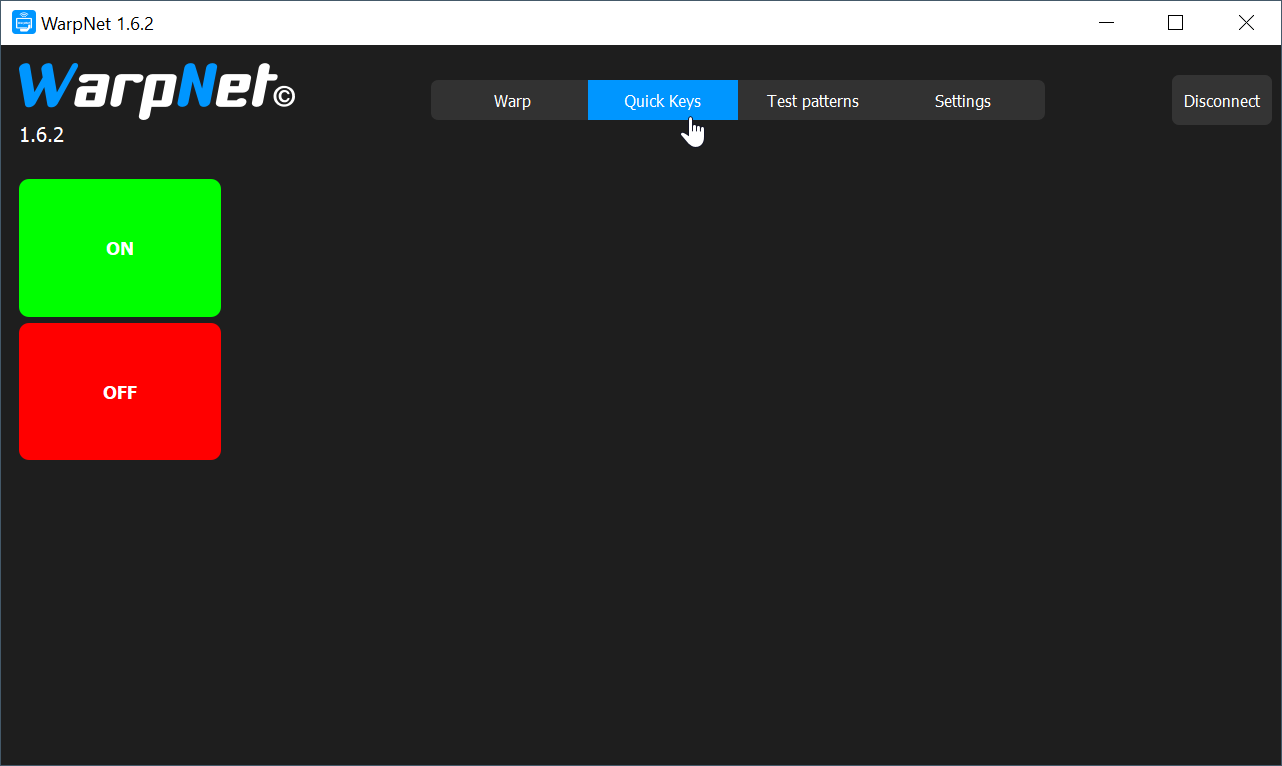
Task: Click the WarpNet app icon in title bar
Action: click(x=23, y=22)
